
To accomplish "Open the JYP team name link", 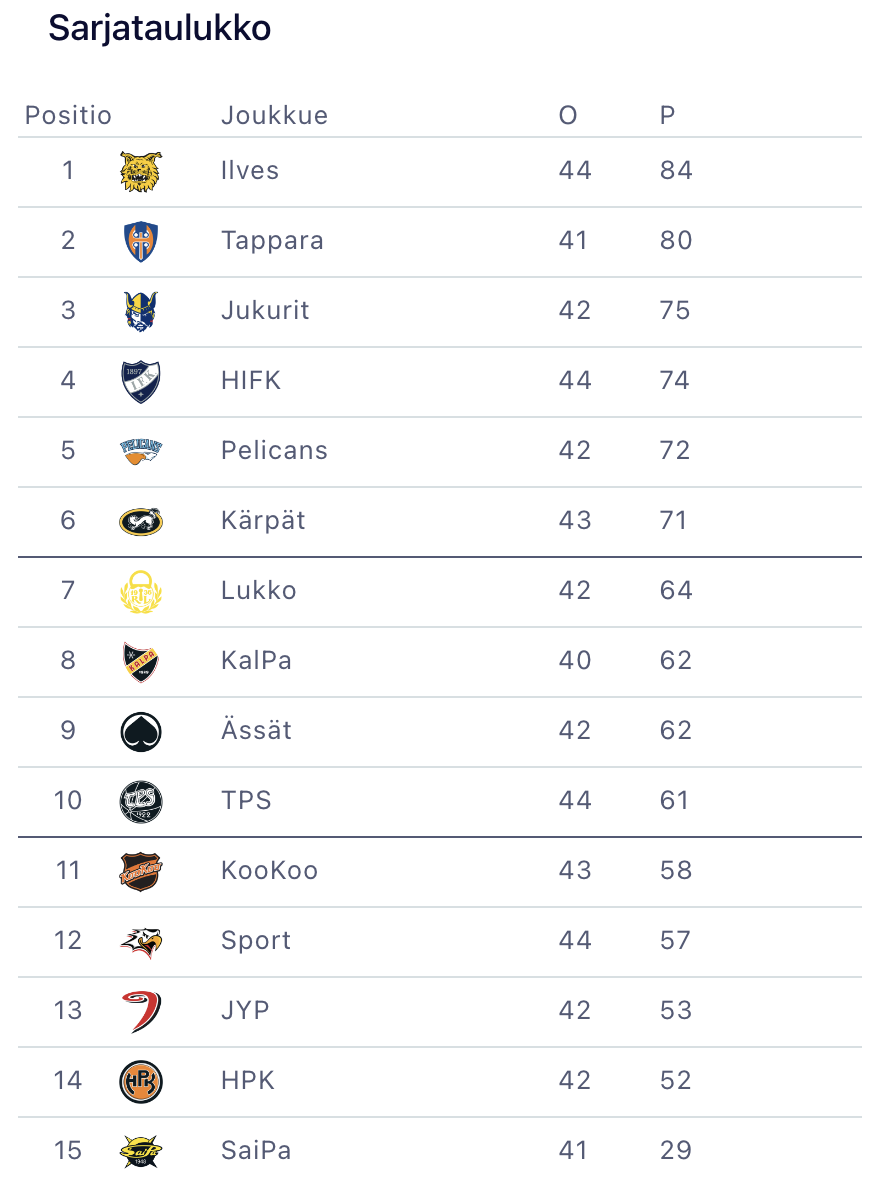I will pos(245,1011).
